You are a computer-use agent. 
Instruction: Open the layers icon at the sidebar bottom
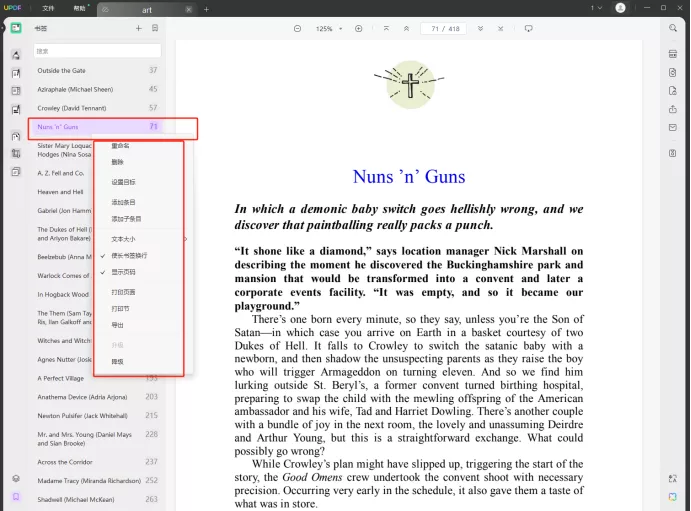(x=16, y=479)
